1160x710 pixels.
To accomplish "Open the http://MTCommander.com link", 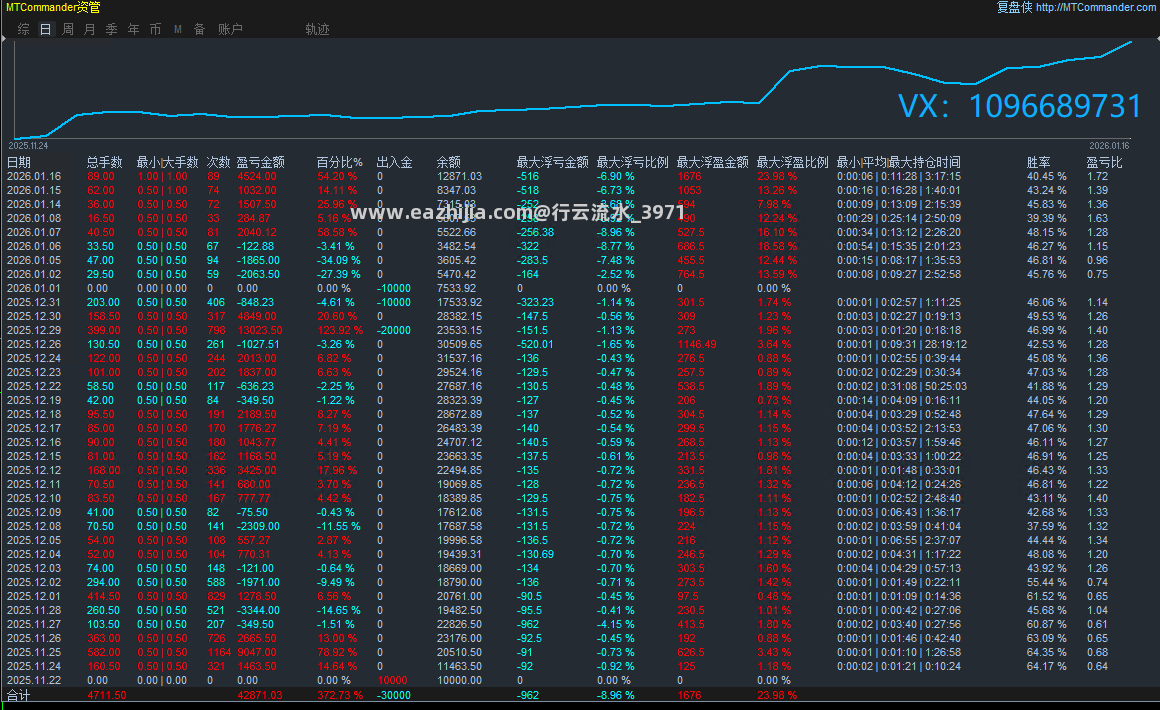I will pos(1095,7).
